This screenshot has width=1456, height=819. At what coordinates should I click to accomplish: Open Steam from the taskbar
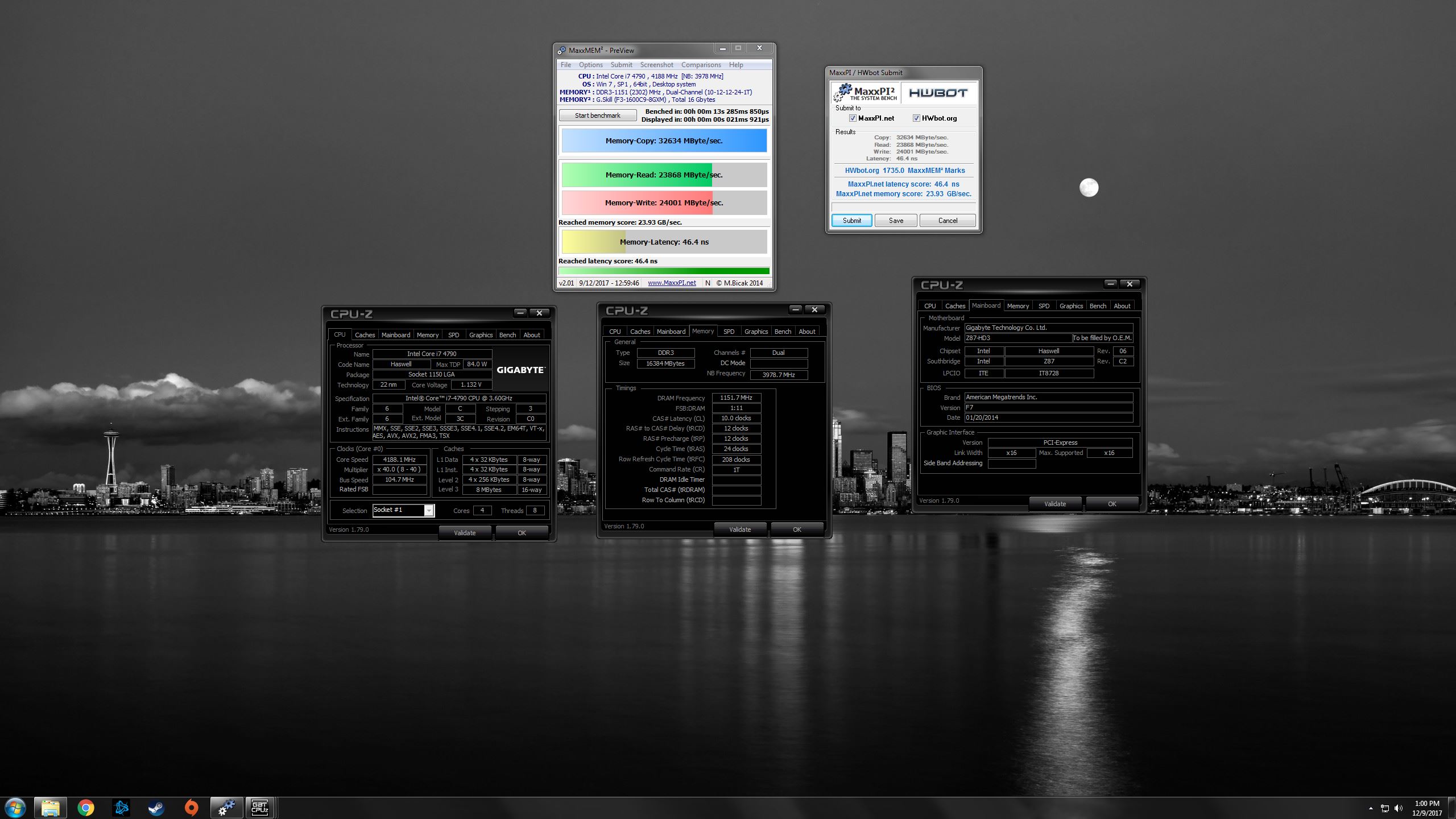point(156,808)
